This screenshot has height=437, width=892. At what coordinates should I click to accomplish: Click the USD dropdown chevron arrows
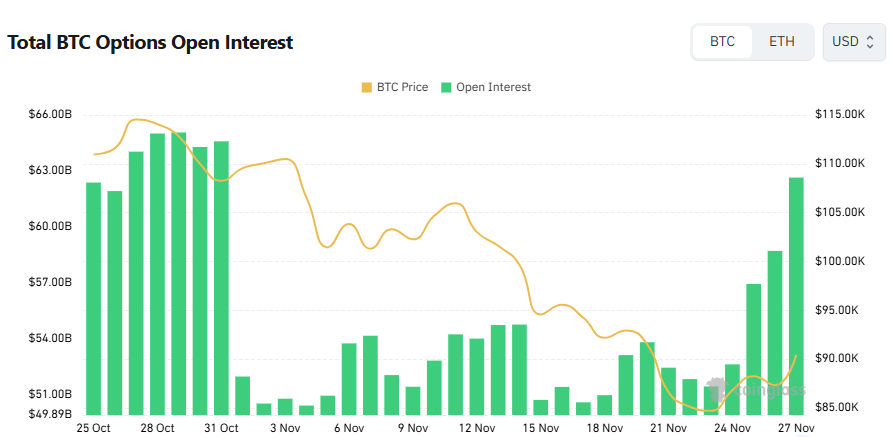pos(870,42)
